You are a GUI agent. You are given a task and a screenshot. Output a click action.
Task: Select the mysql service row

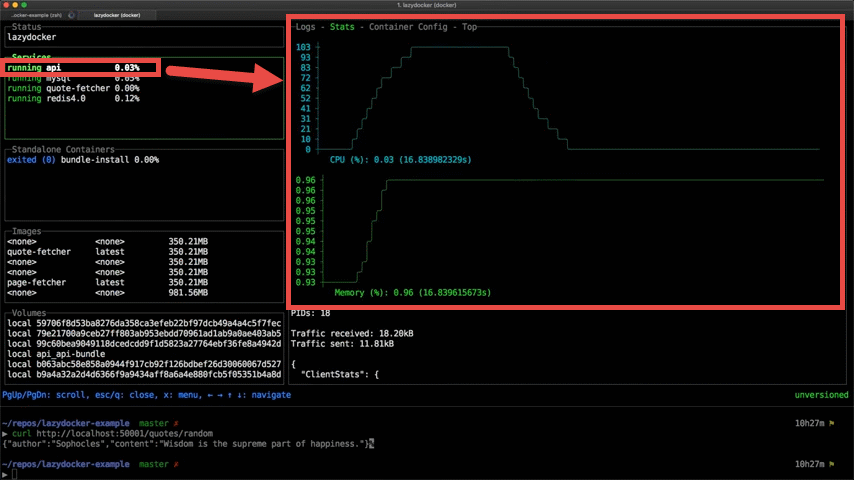pos(72,78)
